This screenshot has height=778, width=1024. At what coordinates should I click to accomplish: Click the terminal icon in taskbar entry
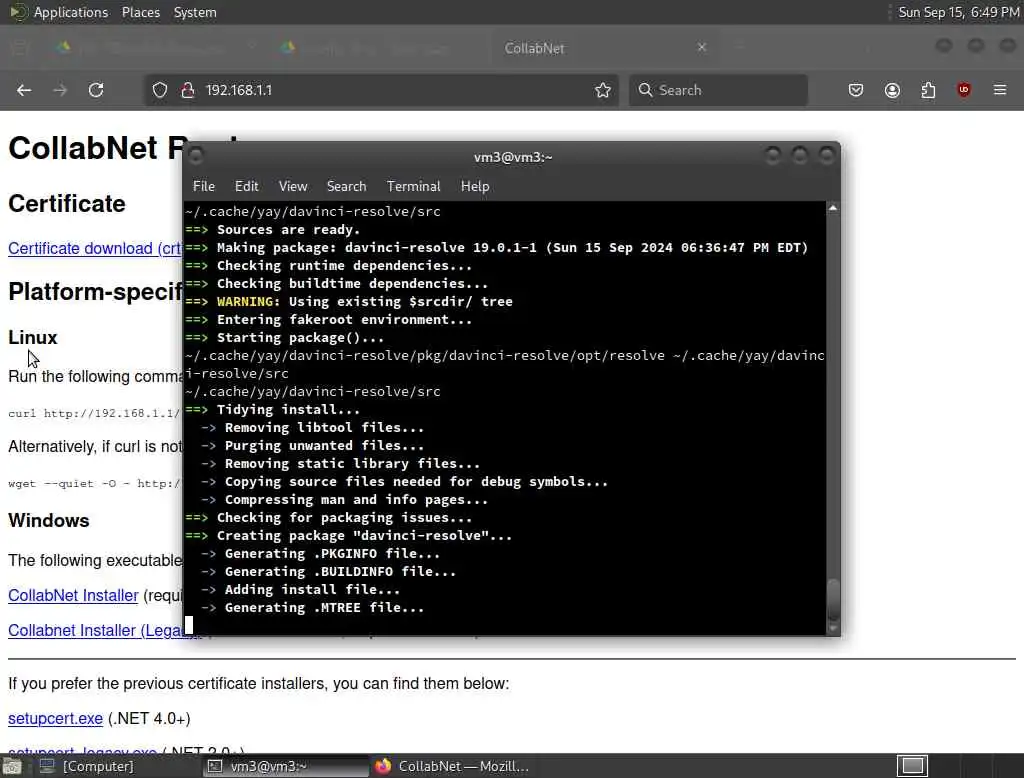215,766
